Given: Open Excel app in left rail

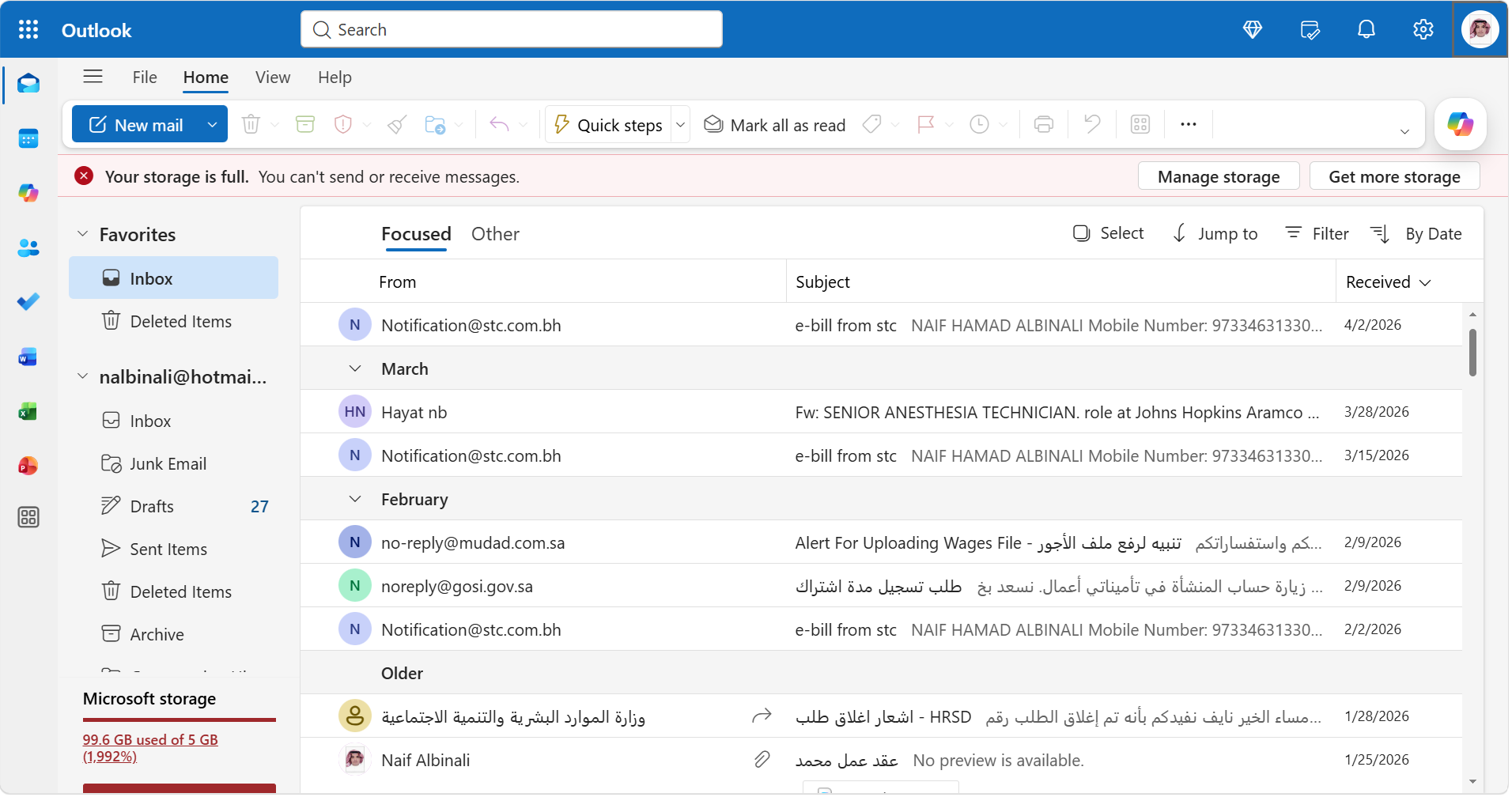Looking at the screenshot, I should (28, 411).
